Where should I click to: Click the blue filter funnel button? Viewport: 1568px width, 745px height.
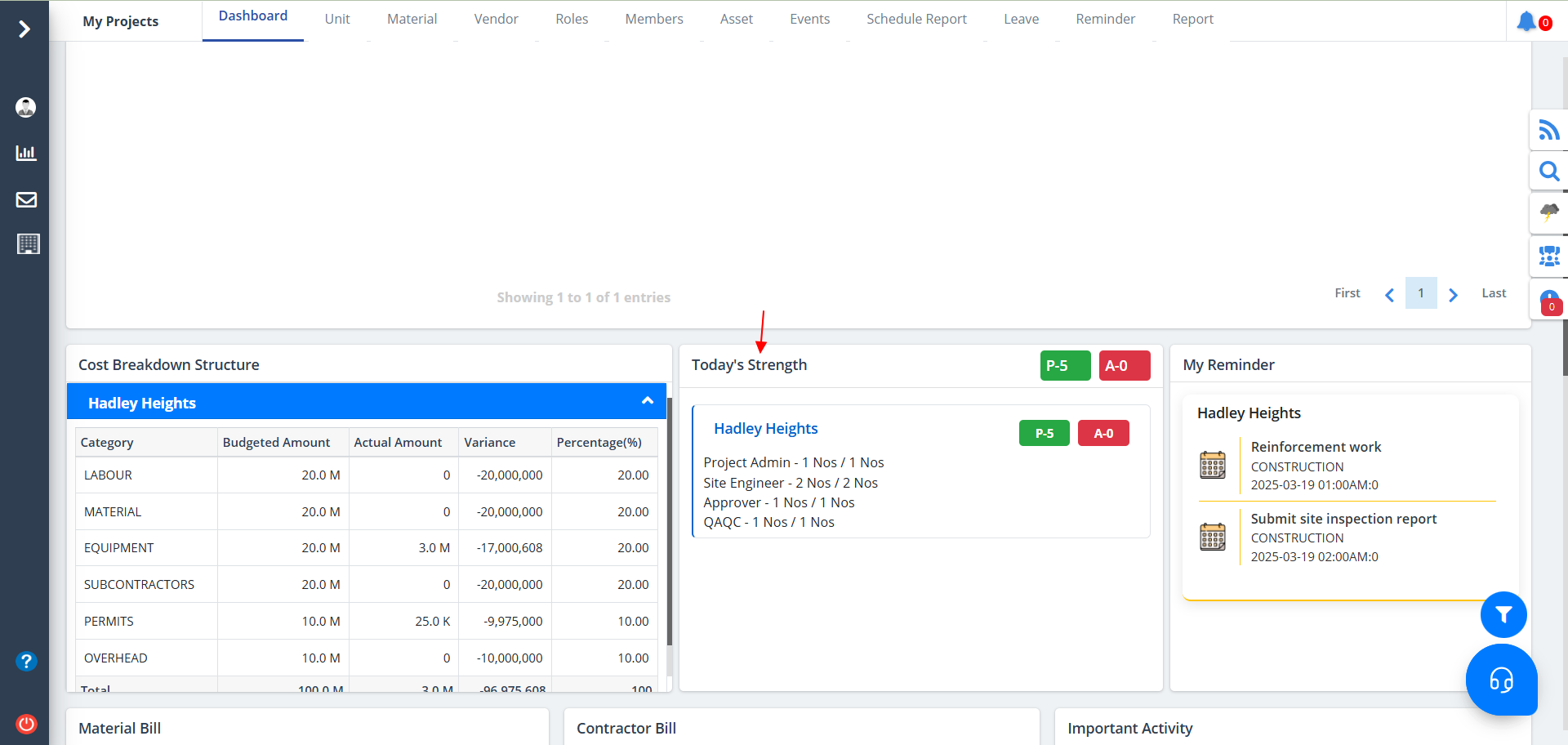[x=1503, y=615]
